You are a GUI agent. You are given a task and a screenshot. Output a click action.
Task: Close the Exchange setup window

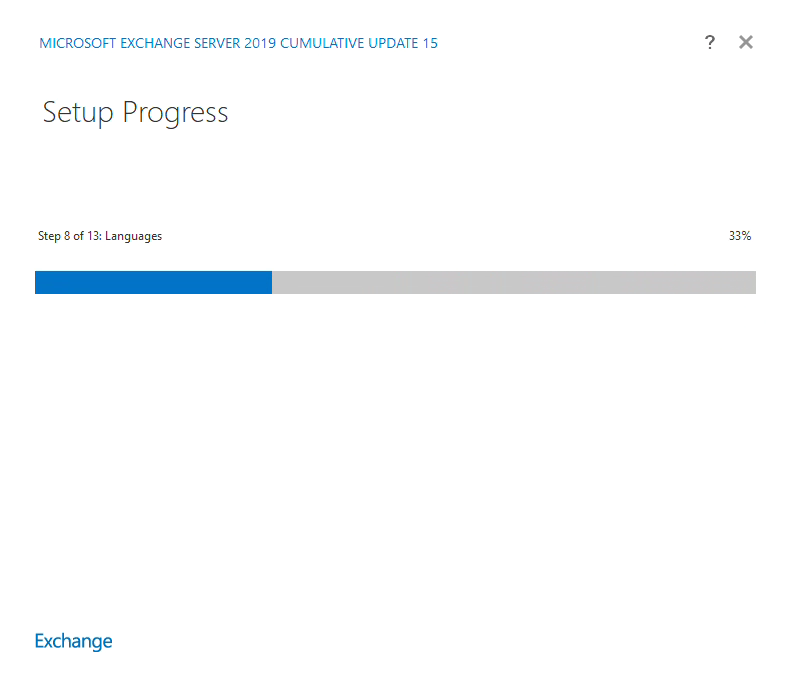coord(745,42)
